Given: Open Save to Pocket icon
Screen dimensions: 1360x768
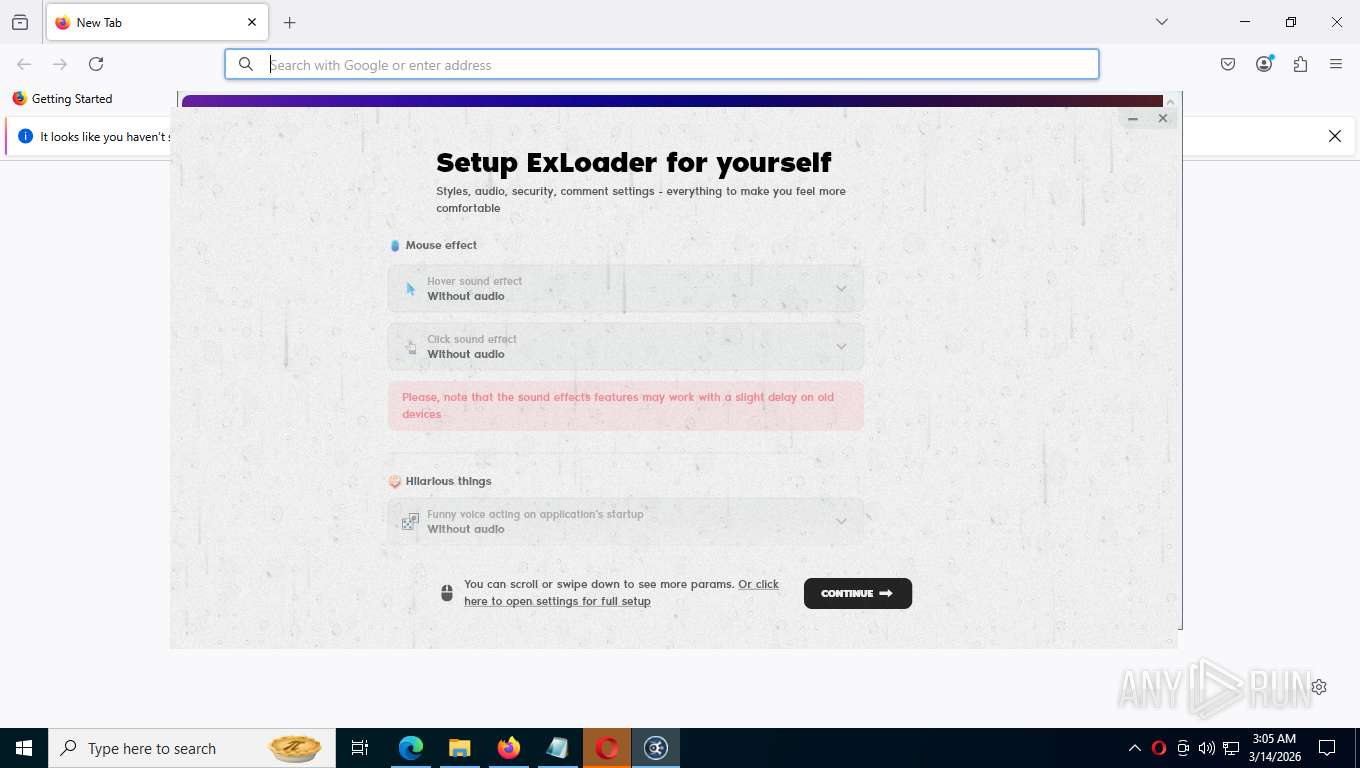Looking at the screenshot, I should 1228,64.
